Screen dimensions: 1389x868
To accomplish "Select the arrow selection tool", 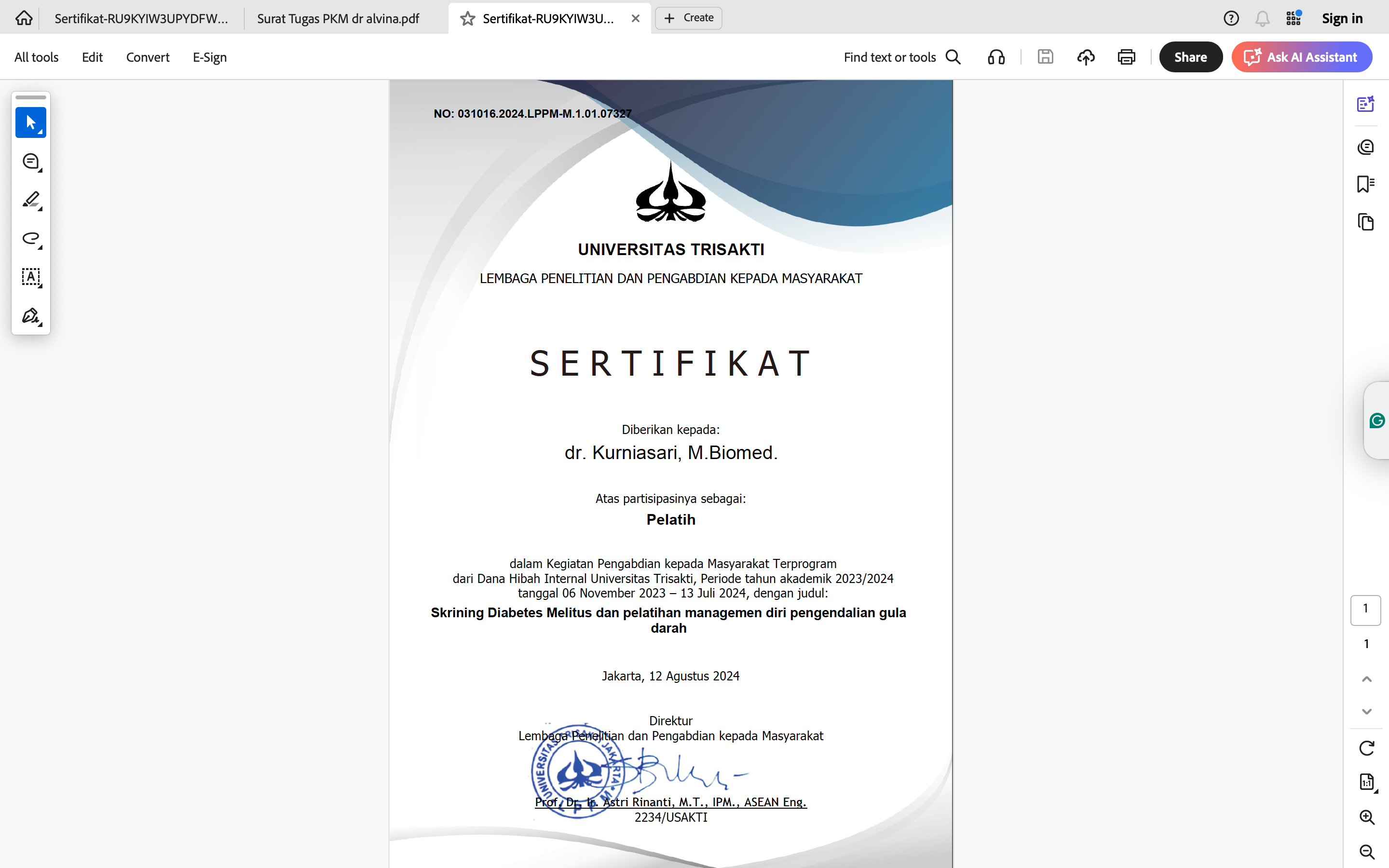I will tap(30, 122).
